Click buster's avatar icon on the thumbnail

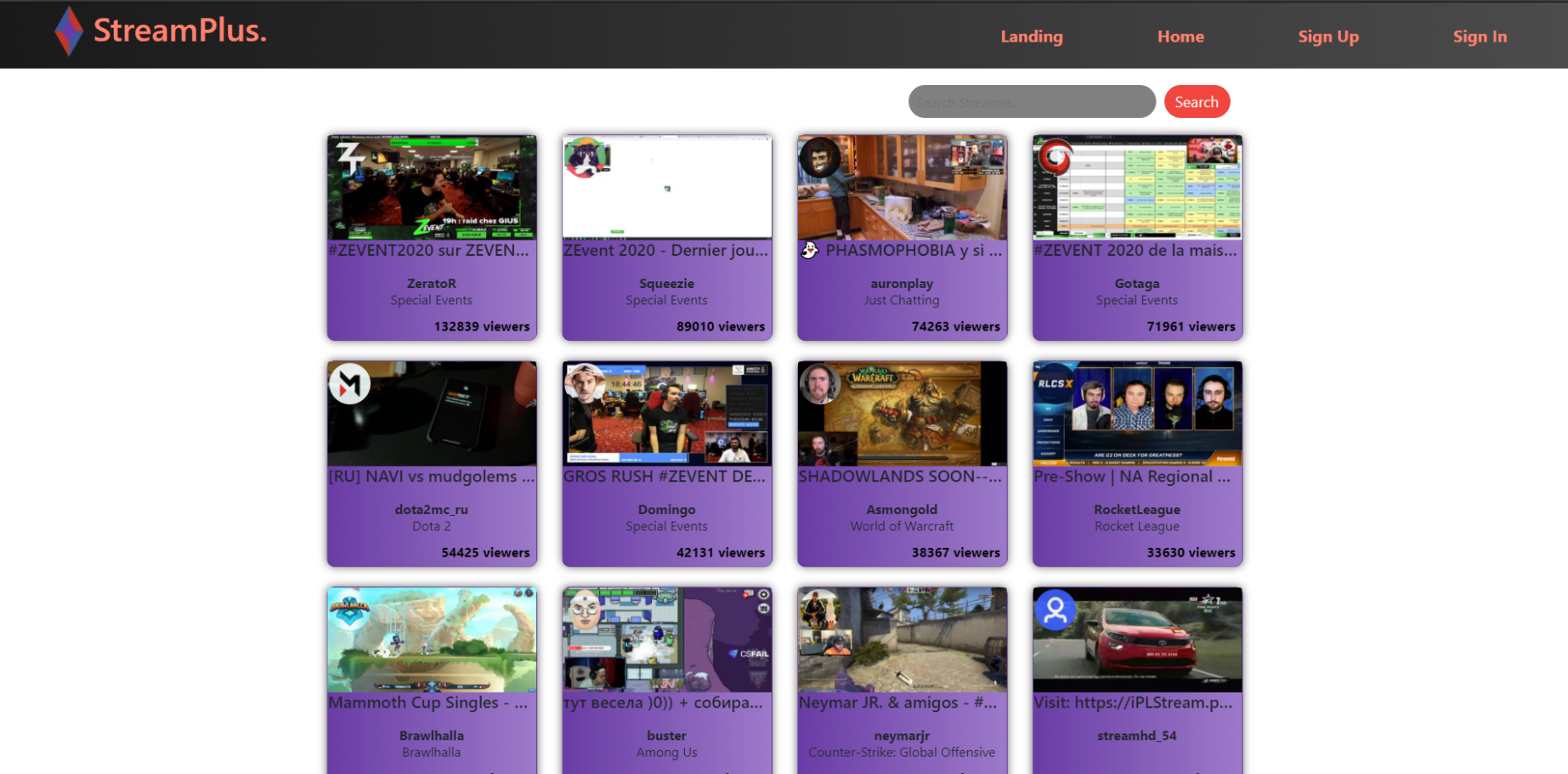585,609
